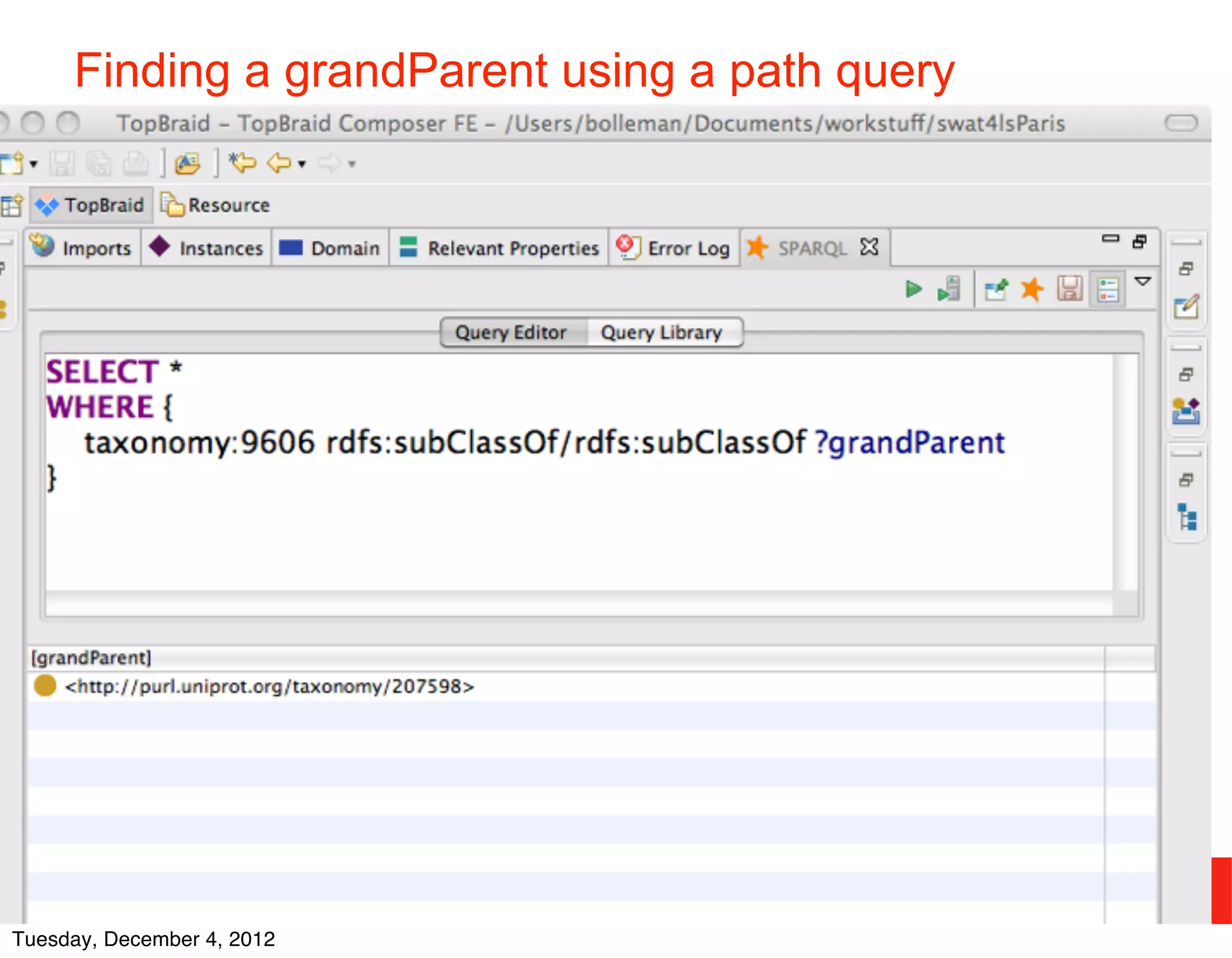This screenshot has height=958, width=1232.
Task: Click the pencil form editor icon in right sidebar
Action: (x=1186, y=307)
